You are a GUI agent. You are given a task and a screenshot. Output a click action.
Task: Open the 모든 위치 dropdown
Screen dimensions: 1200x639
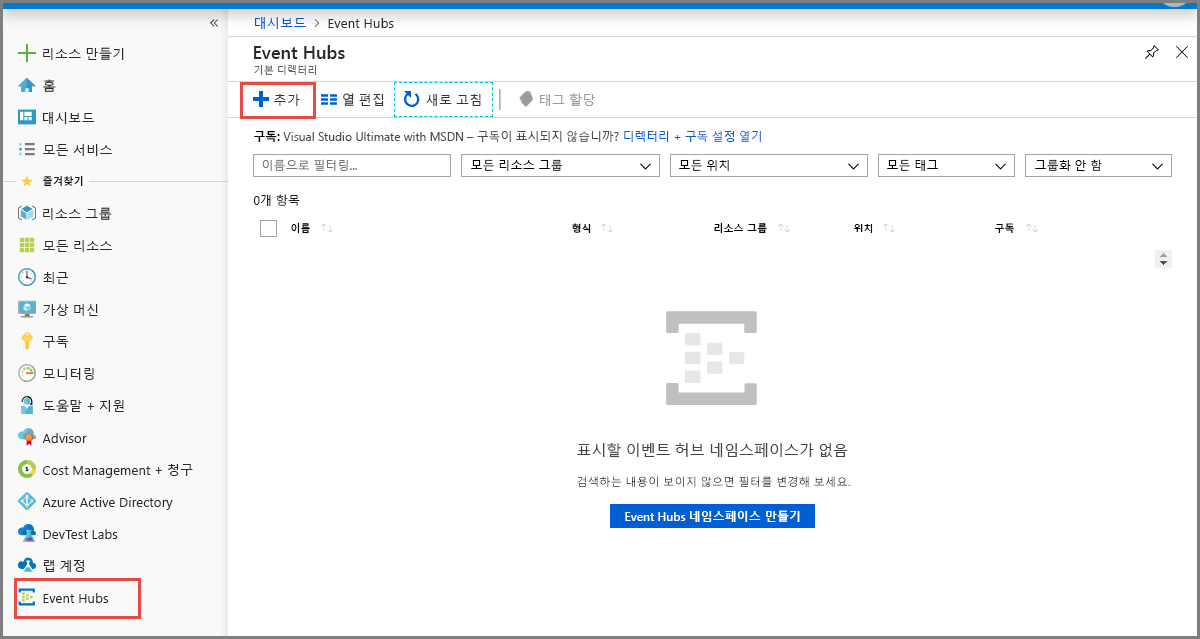[768, 166]
